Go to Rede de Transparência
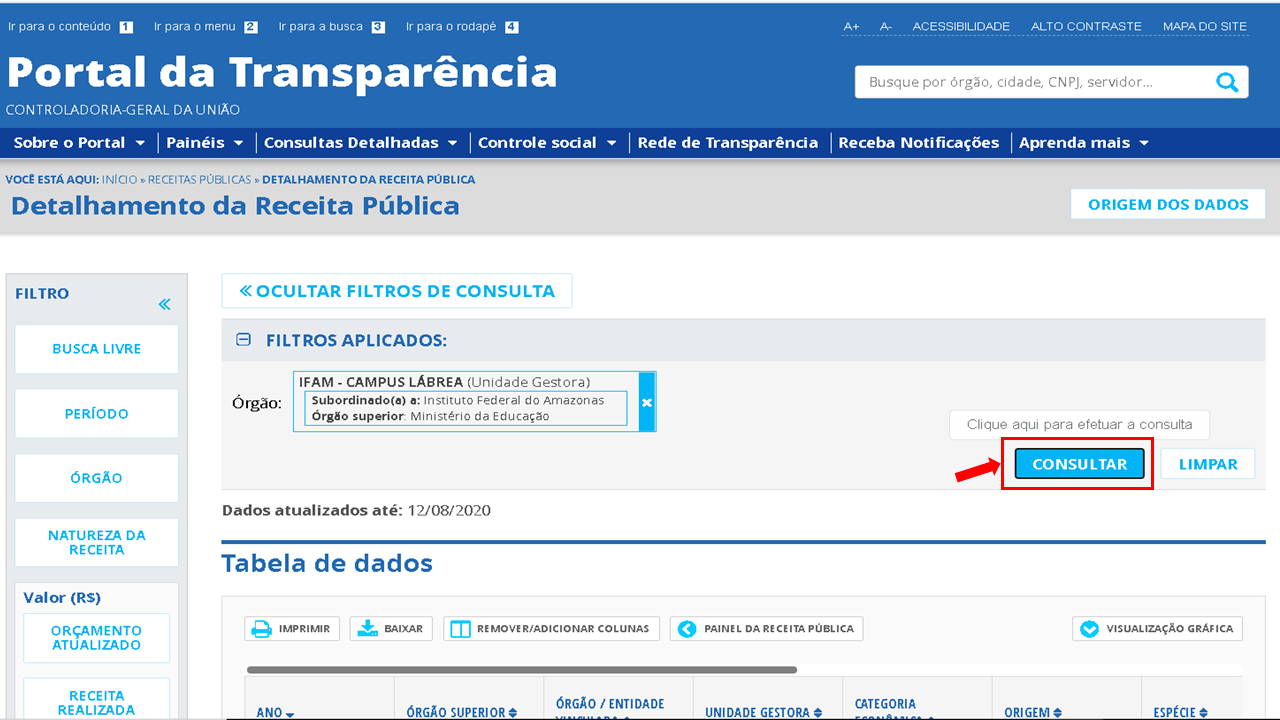Screen dimensions: 1280x720 (x=728, y=143)
